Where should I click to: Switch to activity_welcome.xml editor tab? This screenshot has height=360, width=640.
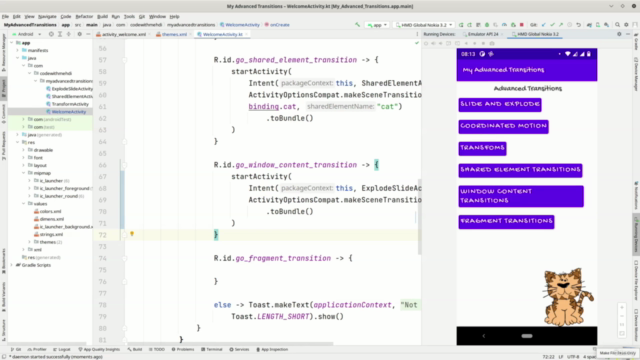123,34
